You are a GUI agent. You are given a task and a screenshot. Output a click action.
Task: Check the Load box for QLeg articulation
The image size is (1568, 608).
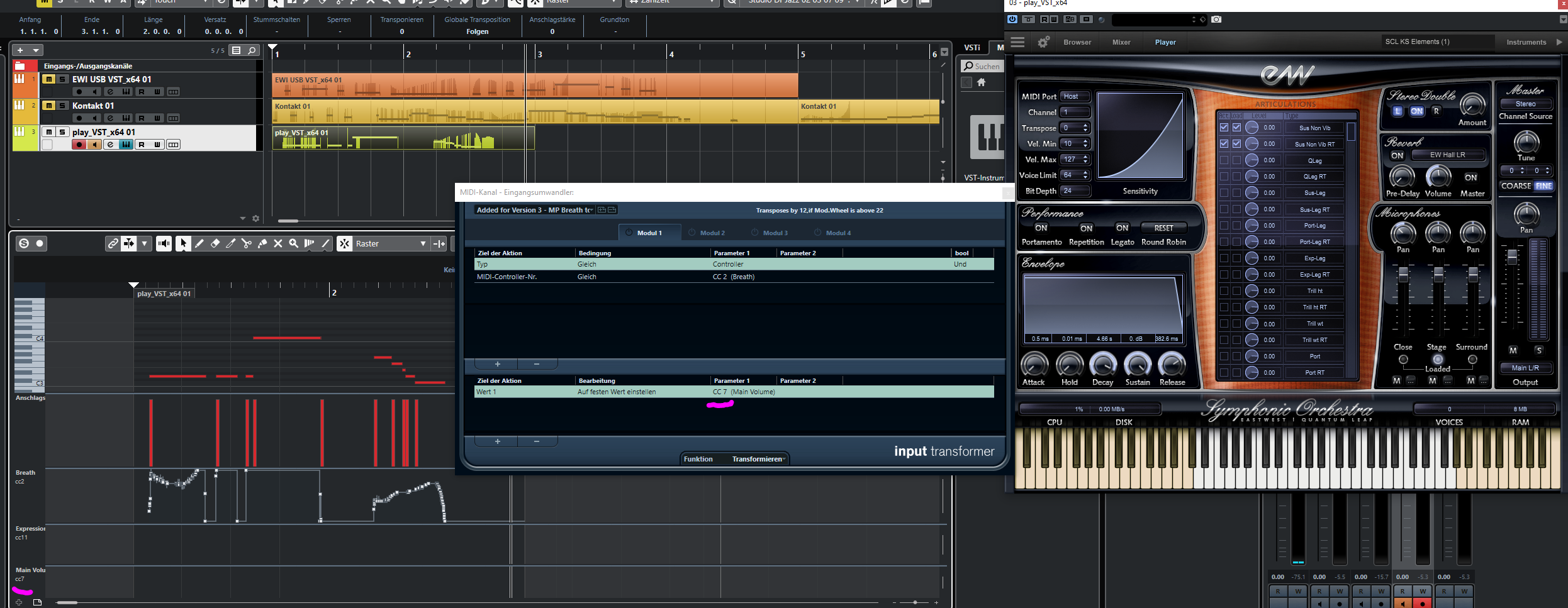[1236, 160]
